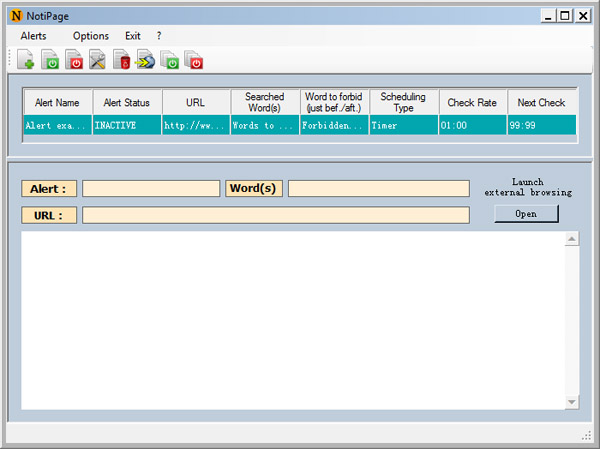This screenshot has width=600, height=449.
Task: Open the Alerts menu
Action: 33,36
